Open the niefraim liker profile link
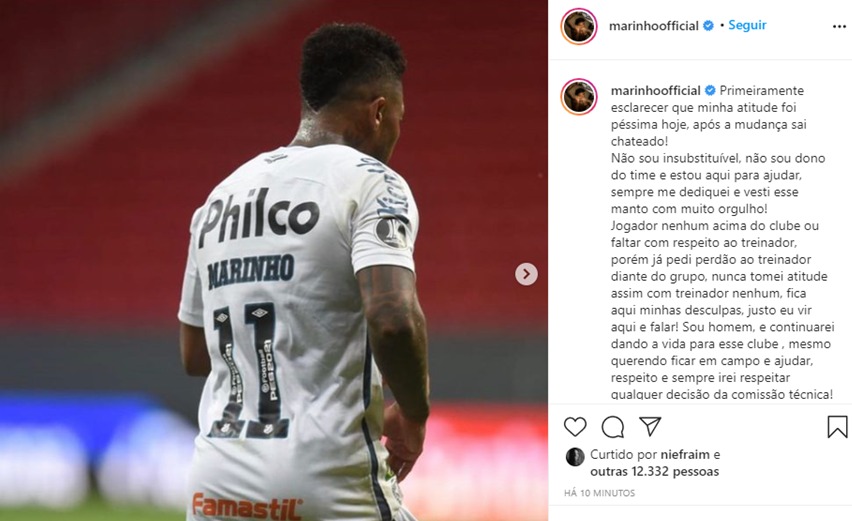 click(x=685, y=454)
